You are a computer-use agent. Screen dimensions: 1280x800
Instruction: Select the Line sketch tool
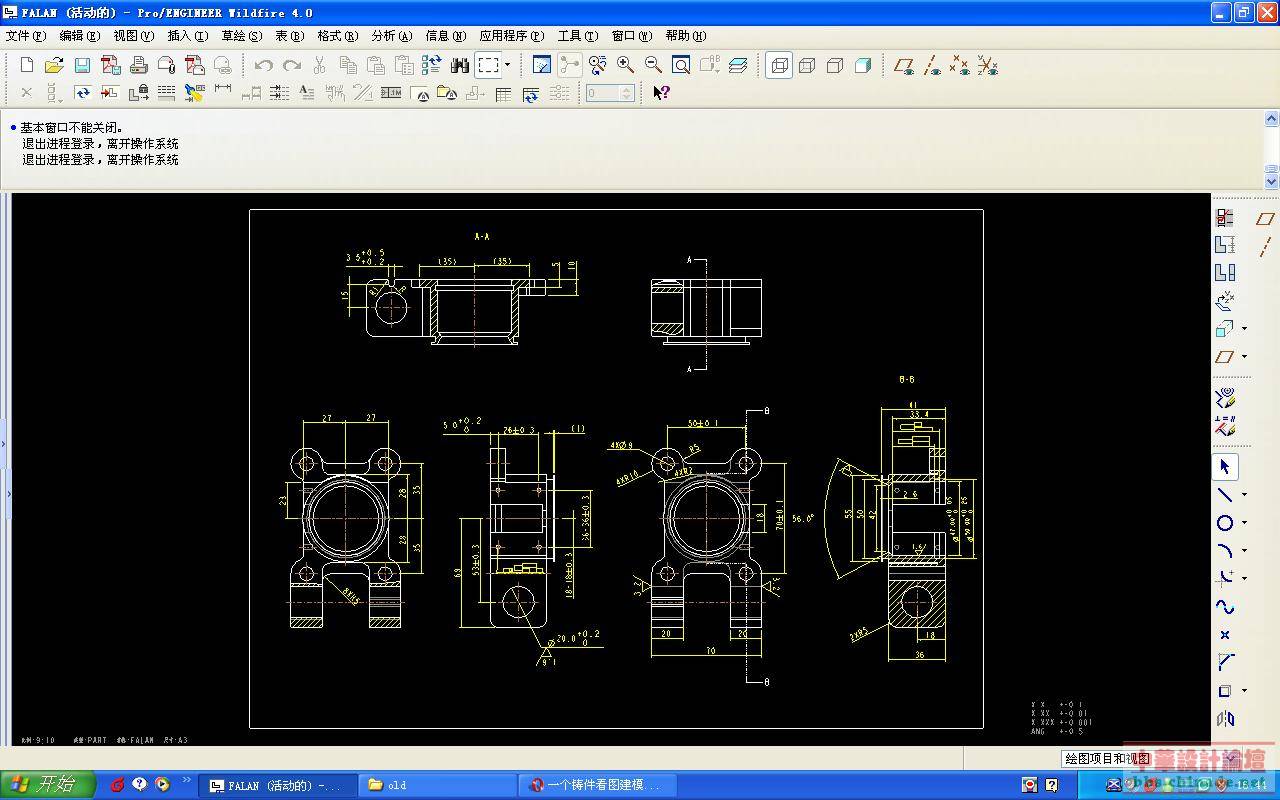coord(1225,495)
